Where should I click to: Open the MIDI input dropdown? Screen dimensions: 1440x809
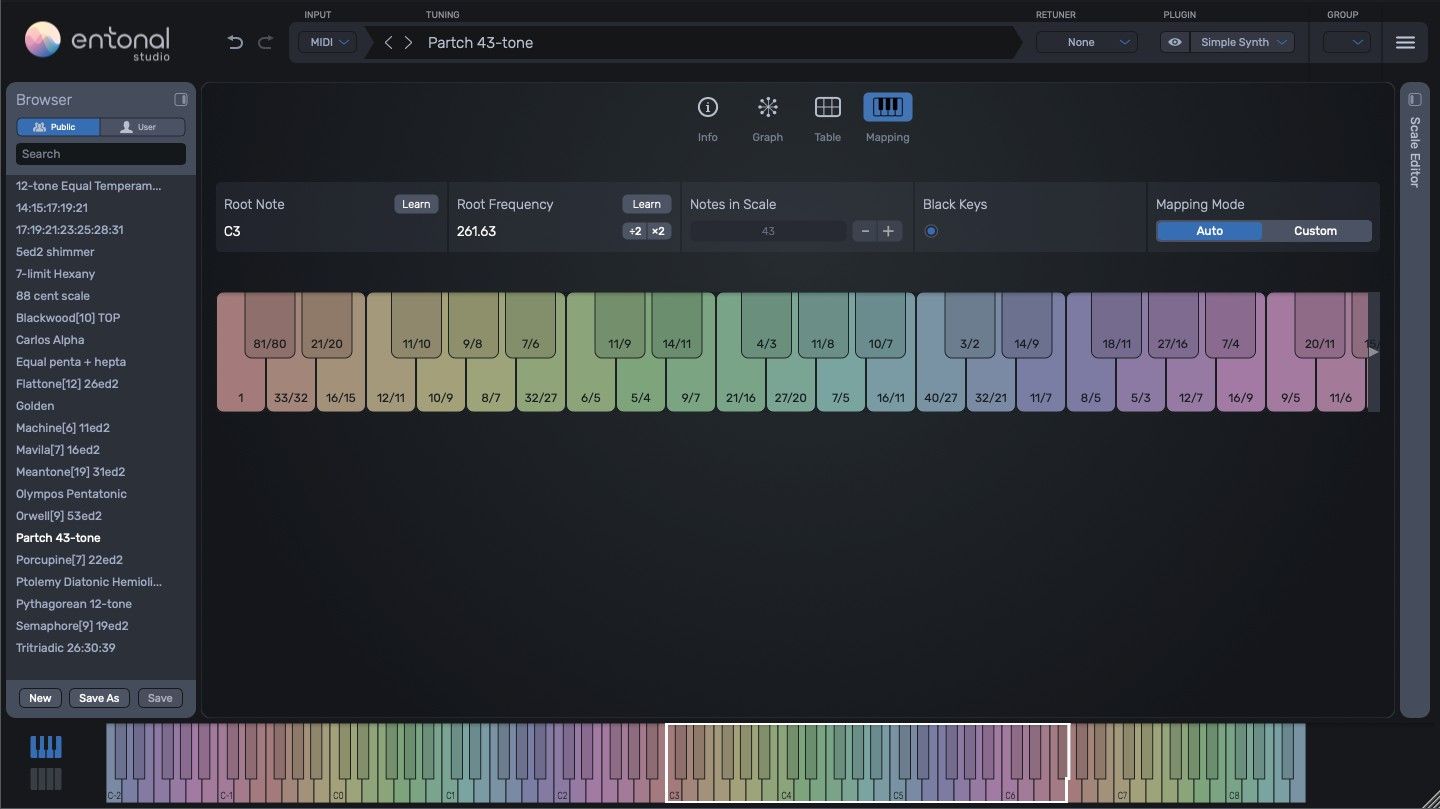tap(328, 42)
